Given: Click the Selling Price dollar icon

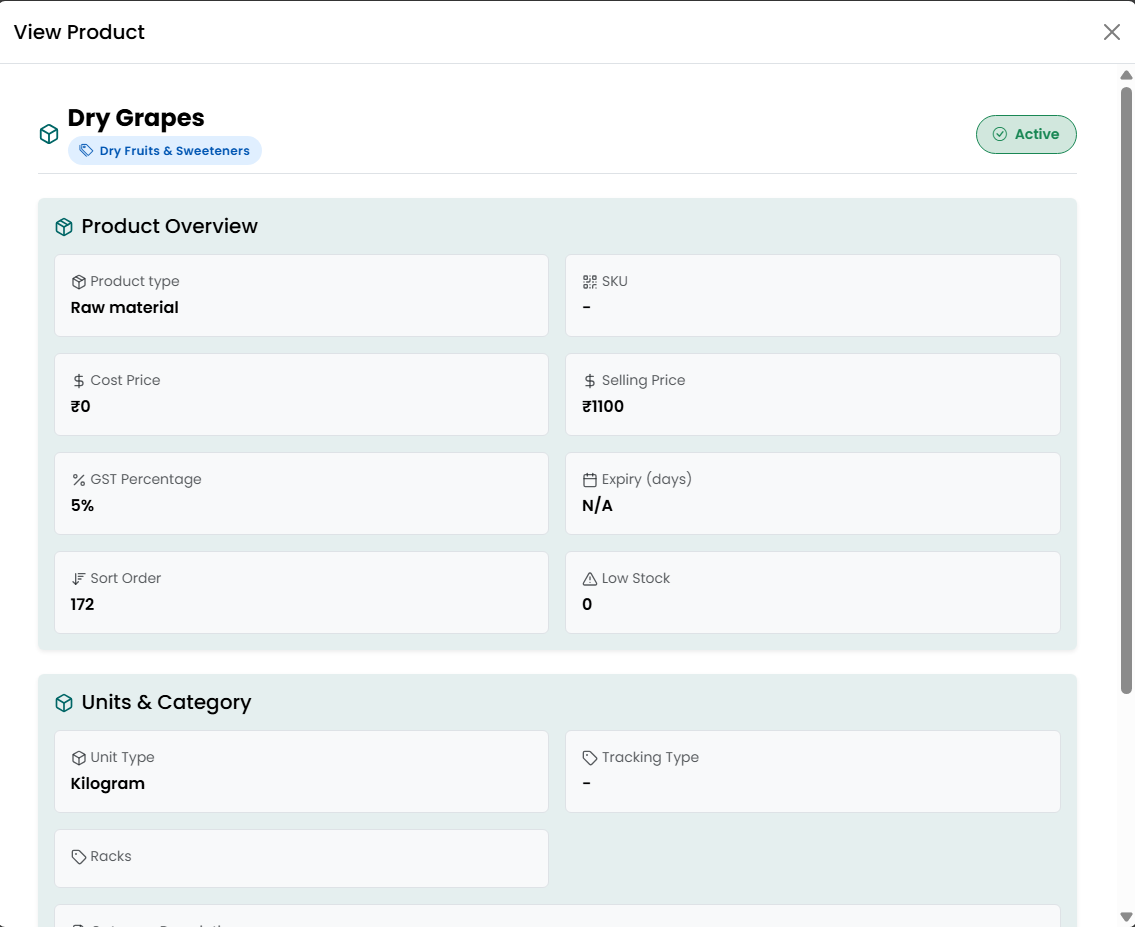Looking at the screenshot, I should click(x=590, y=381).
